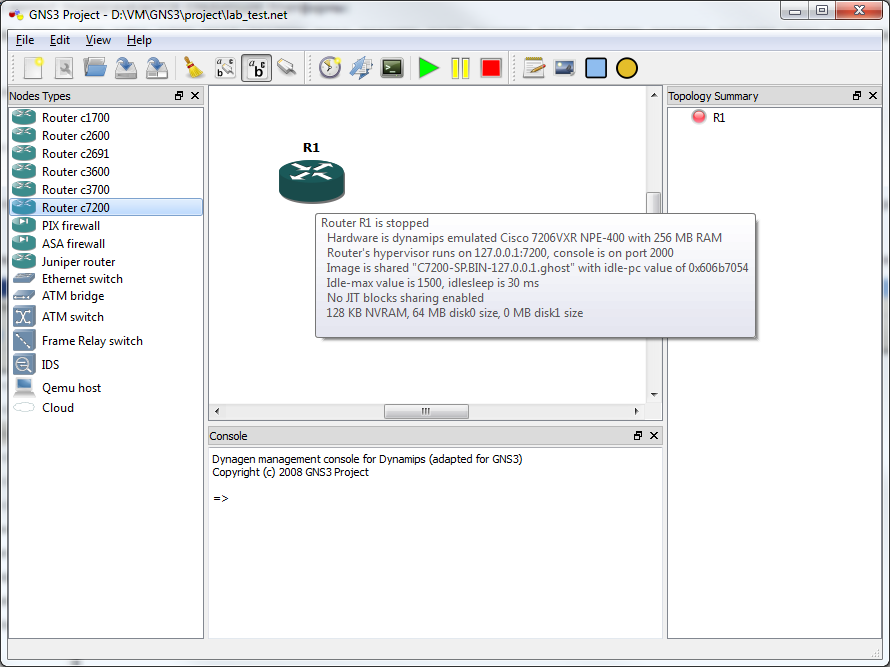The image size is (890, 667).
Task: Select Router c7200 node type
Action: click(106, 207)
